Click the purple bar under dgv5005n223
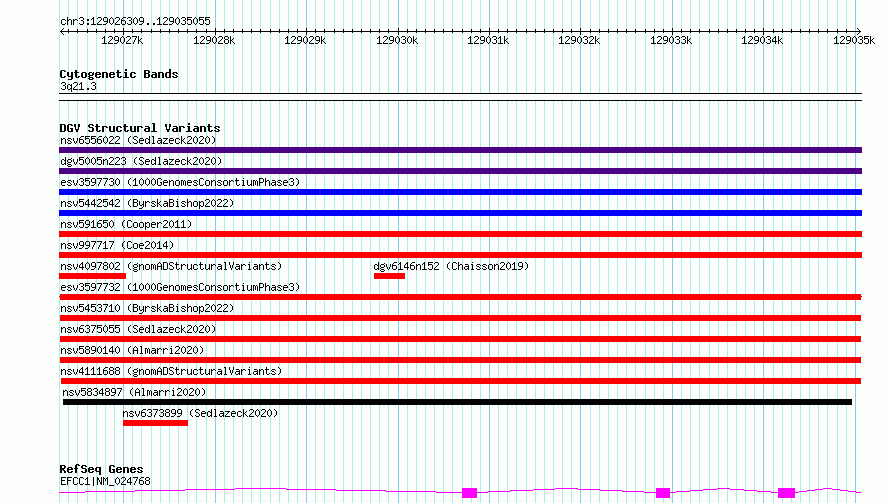Screen dimensions: 890x503 (460, 171)
